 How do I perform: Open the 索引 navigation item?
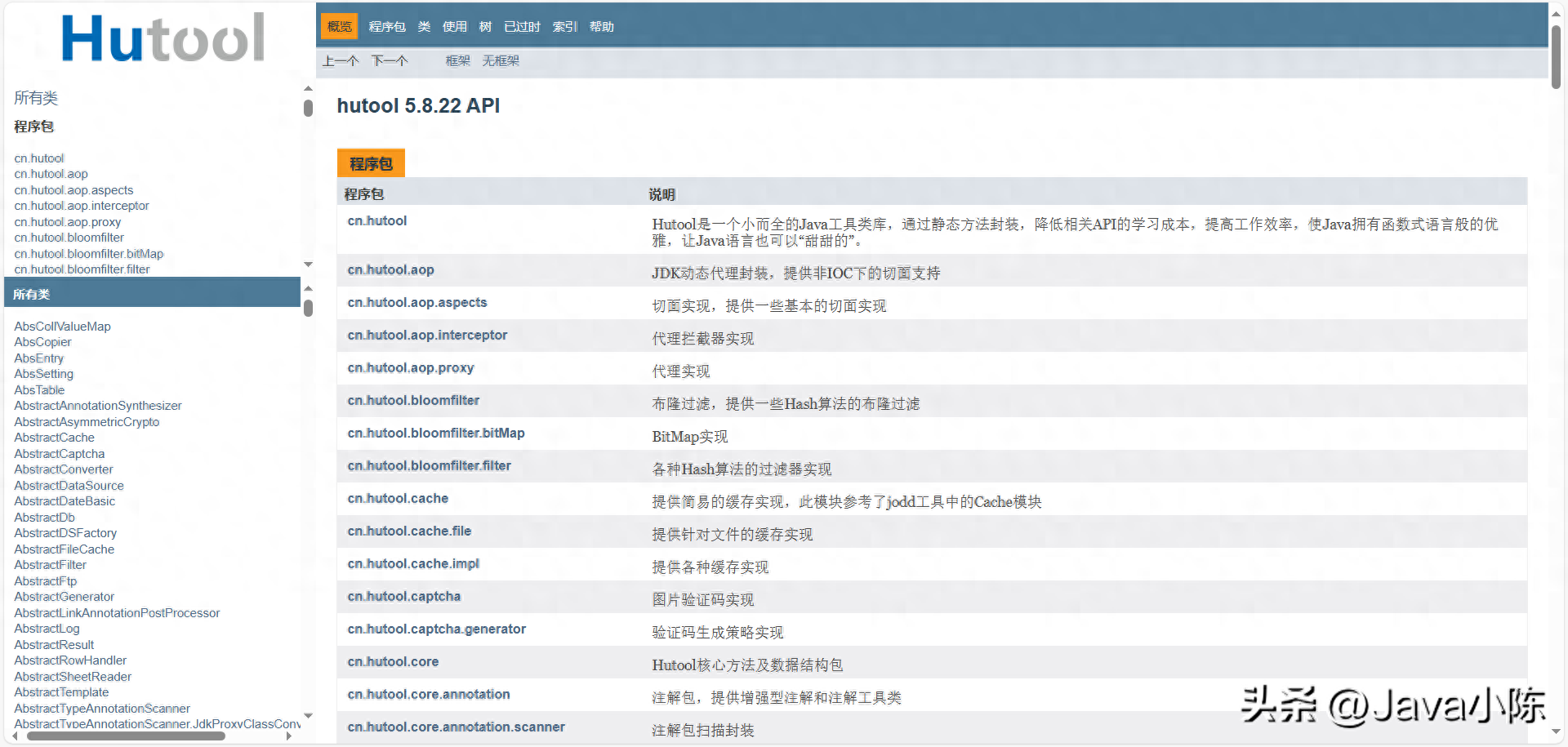click(x=564, y=27)
